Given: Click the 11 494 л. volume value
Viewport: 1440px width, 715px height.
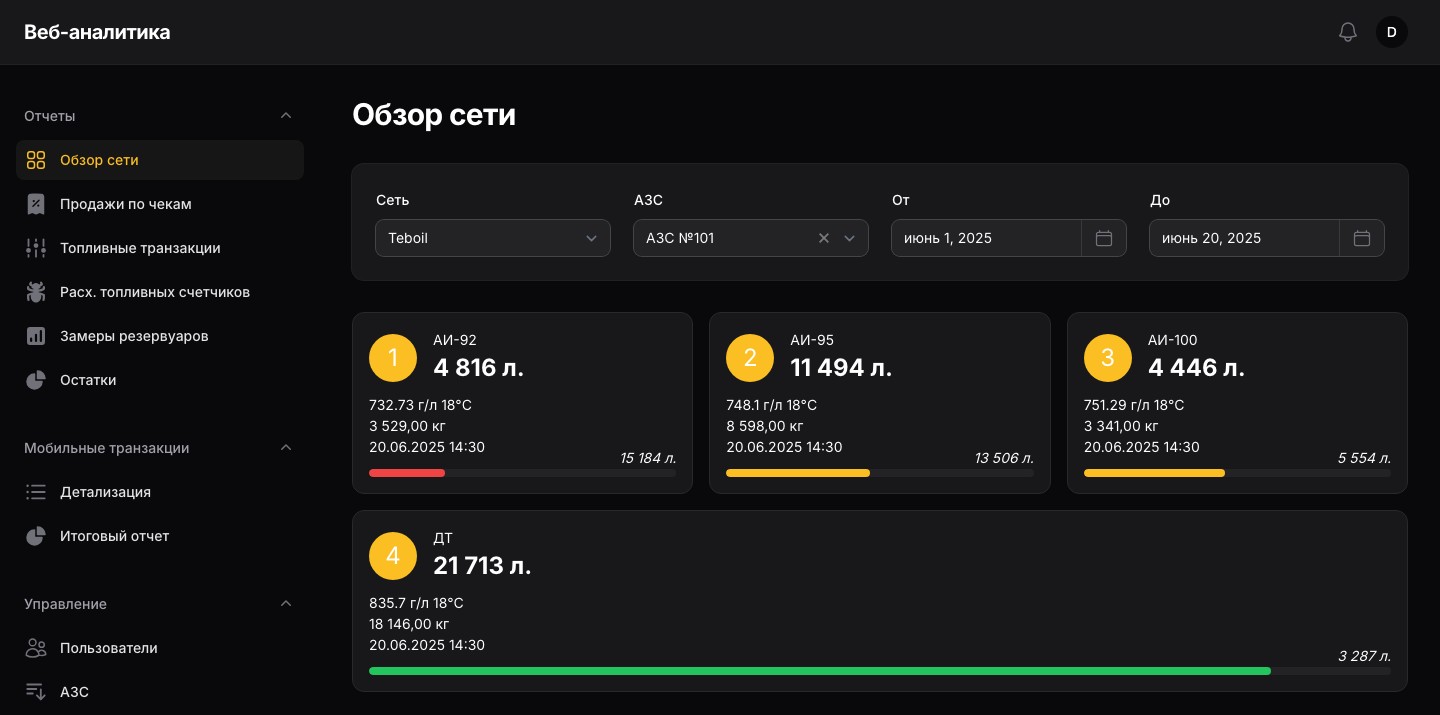Looking at the screenshot, I should pos(841,368).
